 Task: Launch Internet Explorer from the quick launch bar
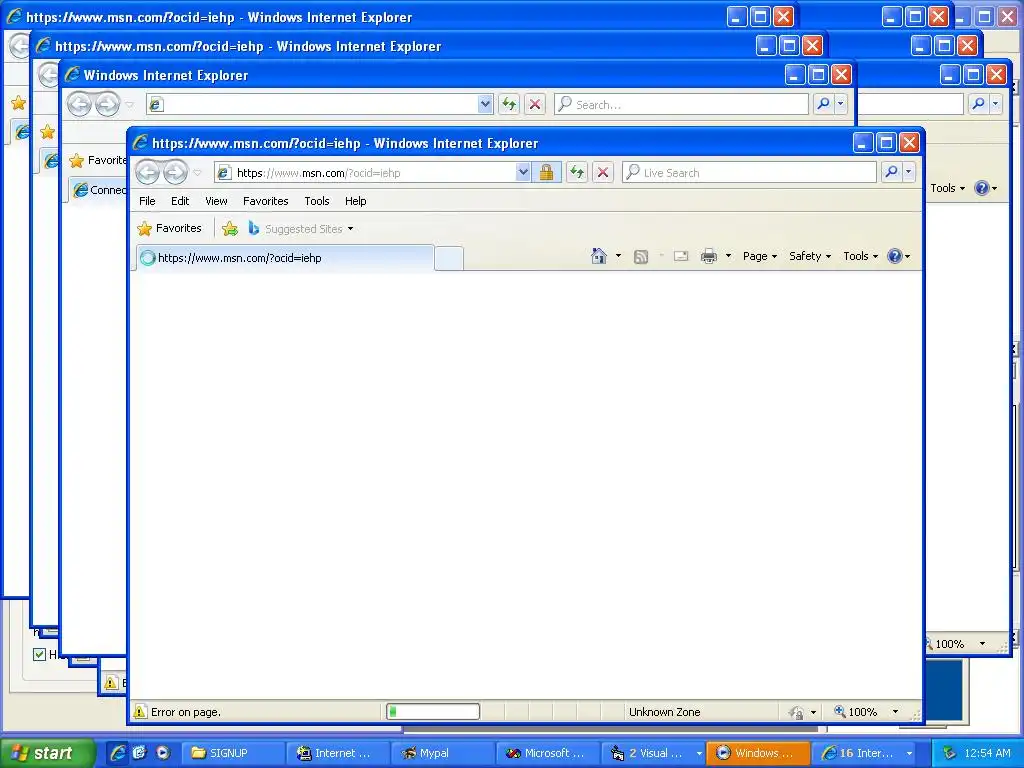tap(117, 753)
